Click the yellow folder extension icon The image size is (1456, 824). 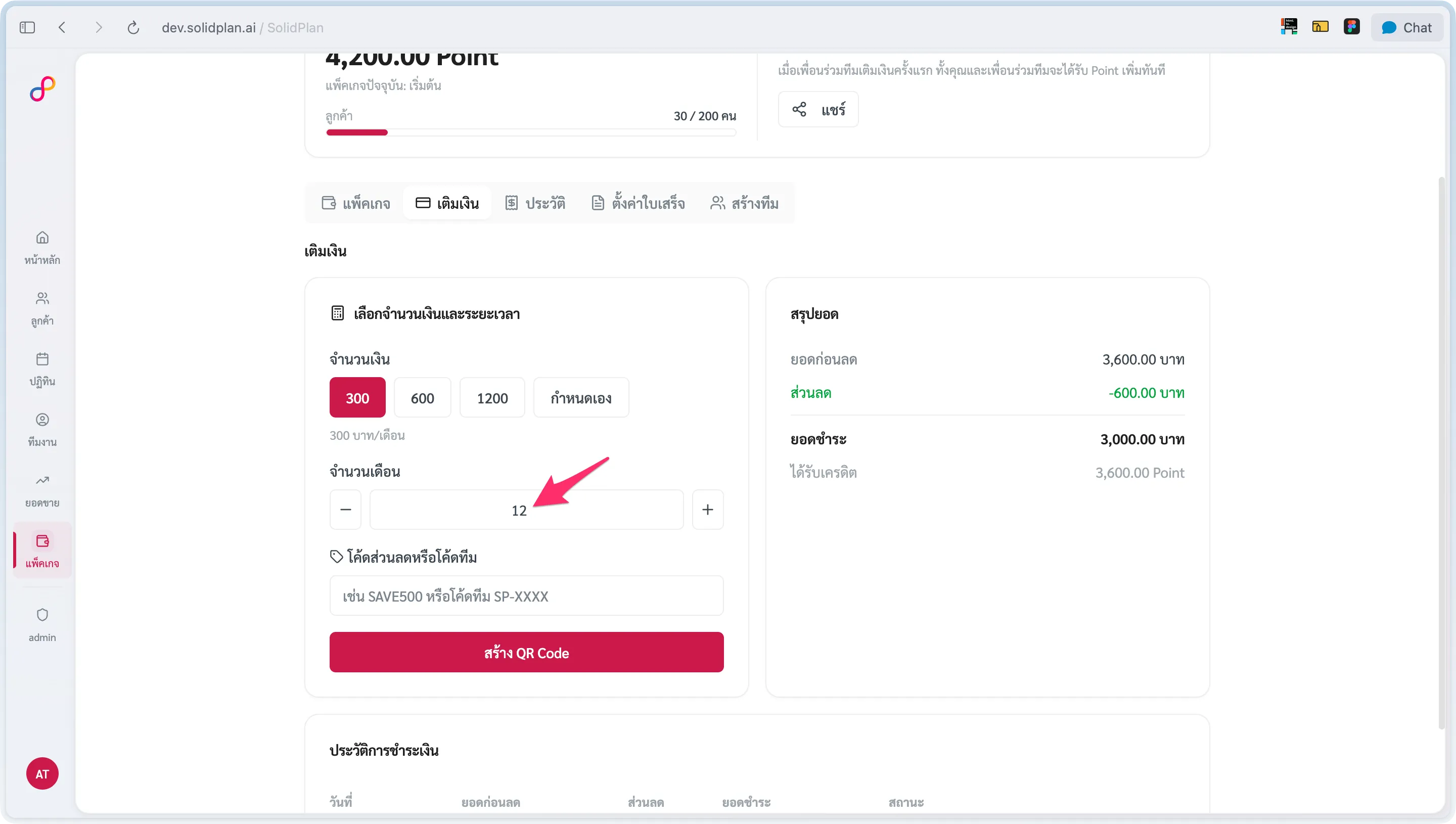click(1320, 27)
